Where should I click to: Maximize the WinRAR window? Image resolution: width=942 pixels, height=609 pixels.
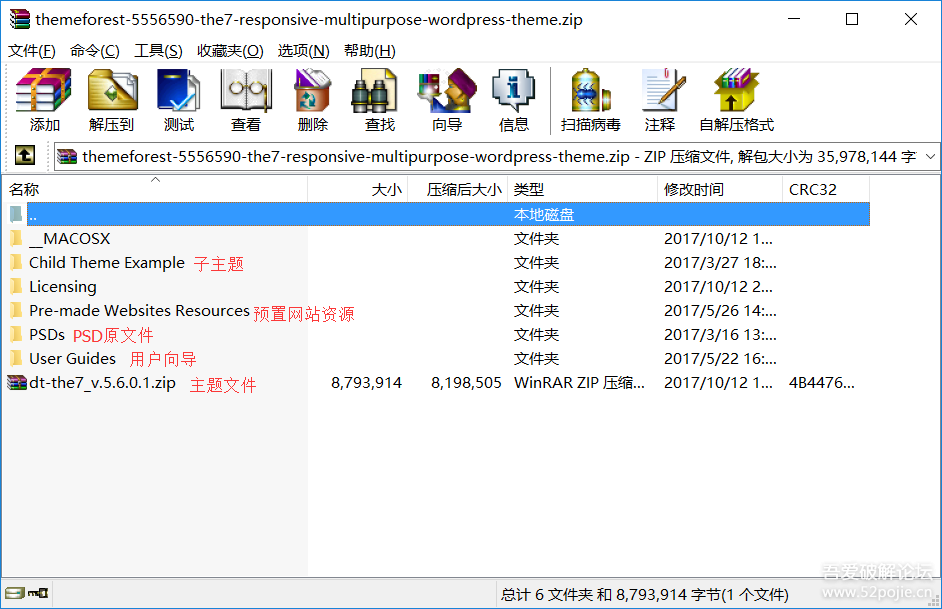point(852,19)
